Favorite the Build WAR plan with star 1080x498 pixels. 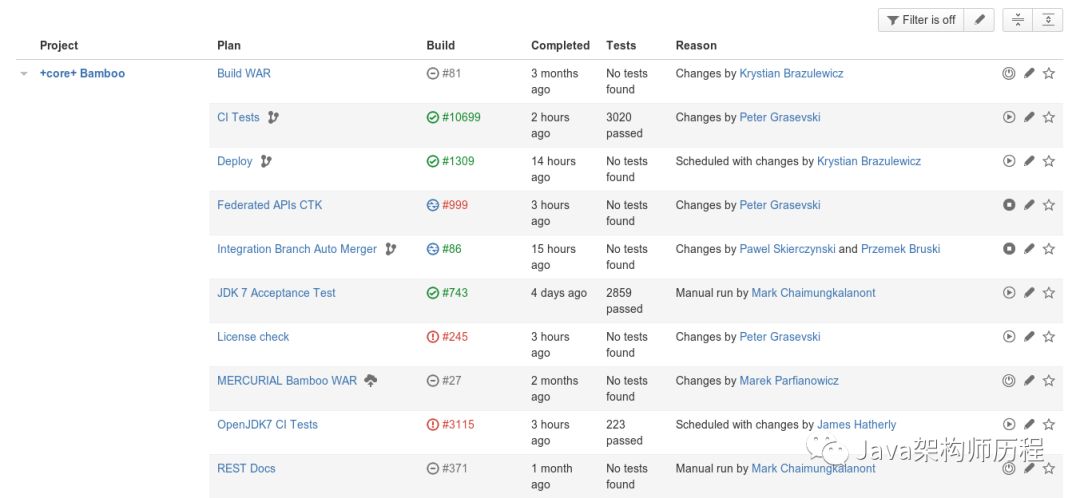click(x=1049, y=73)
